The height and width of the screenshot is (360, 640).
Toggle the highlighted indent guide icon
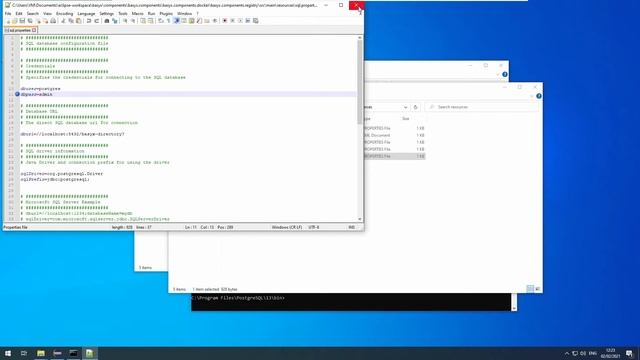click(176, 20)
